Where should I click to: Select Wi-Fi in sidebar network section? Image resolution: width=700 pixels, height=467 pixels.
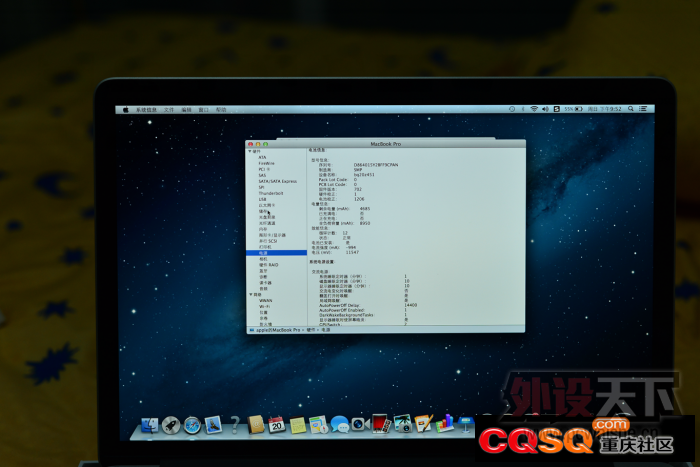265,307
